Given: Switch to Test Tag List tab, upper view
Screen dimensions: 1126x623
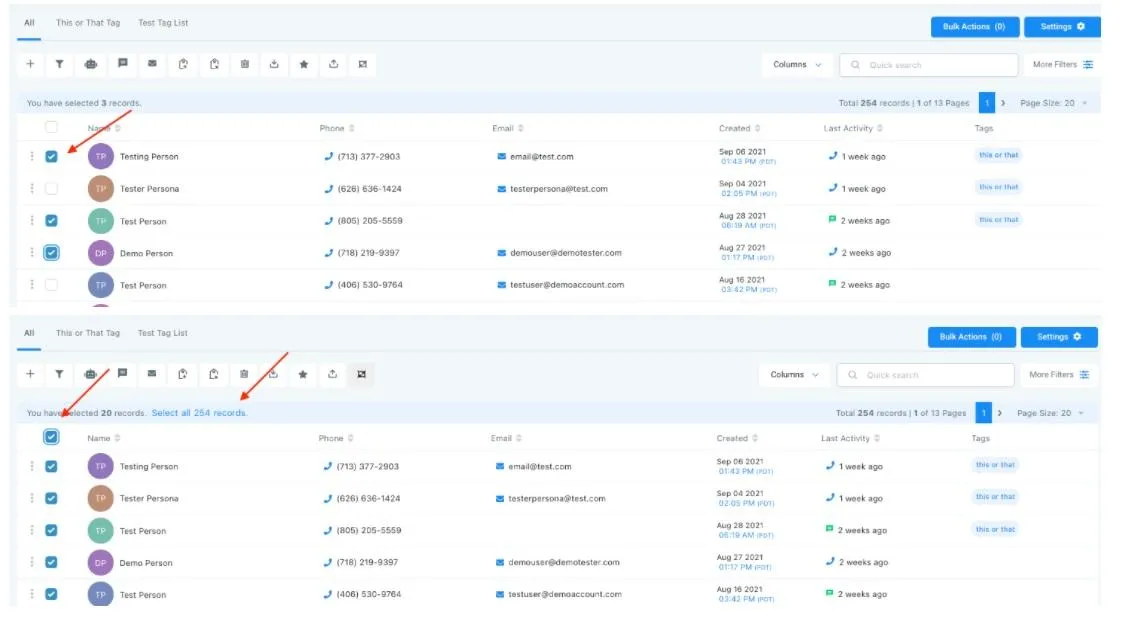Looking at the screenshot, I should [163, 23].
